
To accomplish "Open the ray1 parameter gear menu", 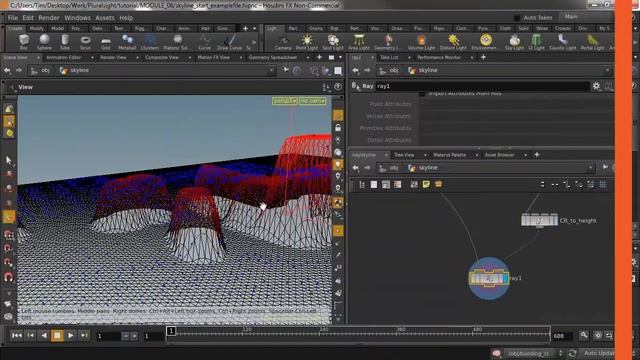I will 596,86.
